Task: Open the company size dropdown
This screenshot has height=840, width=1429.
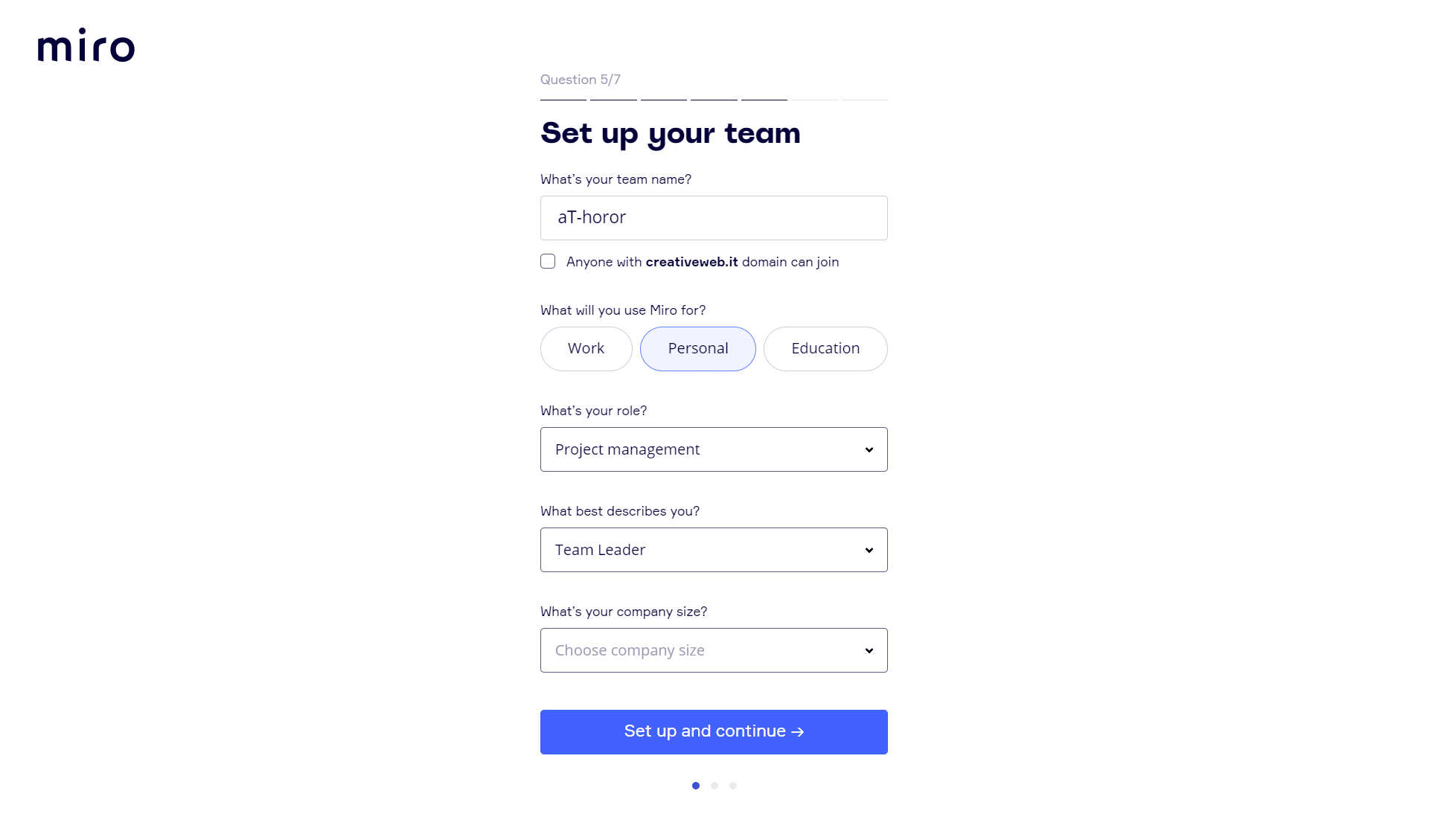Action: 714,650
